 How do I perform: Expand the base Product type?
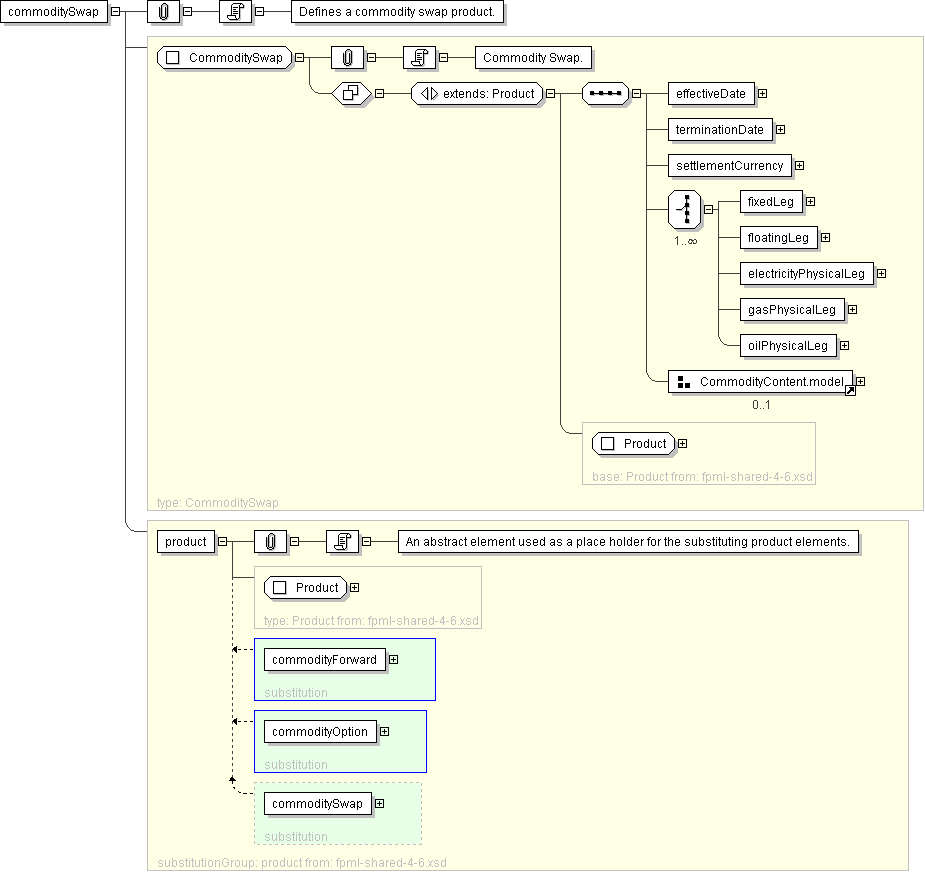[683, 444]
